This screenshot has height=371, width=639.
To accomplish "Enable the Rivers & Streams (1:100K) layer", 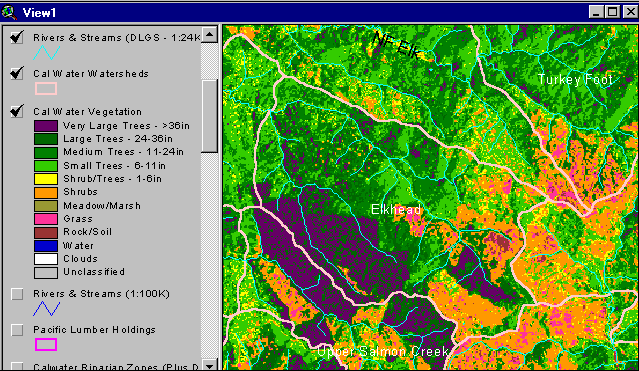I will (x=17, y=294).
